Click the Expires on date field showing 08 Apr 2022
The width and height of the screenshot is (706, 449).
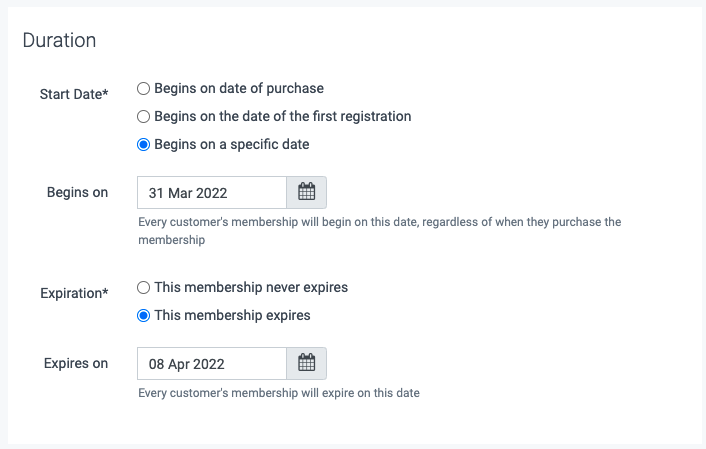click(x=212, y=363)
